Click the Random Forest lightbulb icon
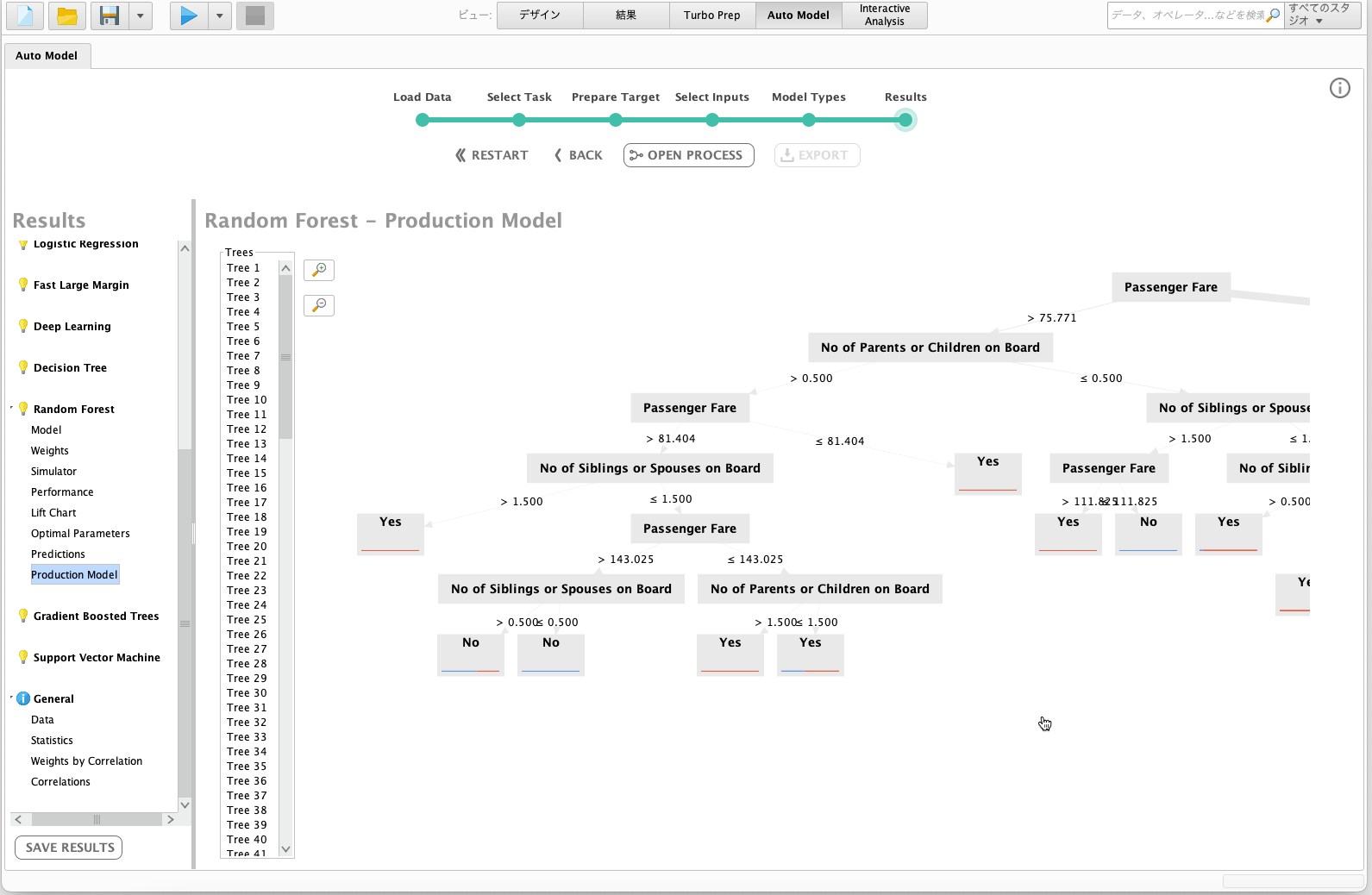Viewport: 1372px width, 895px height. [x=23, y=409]
